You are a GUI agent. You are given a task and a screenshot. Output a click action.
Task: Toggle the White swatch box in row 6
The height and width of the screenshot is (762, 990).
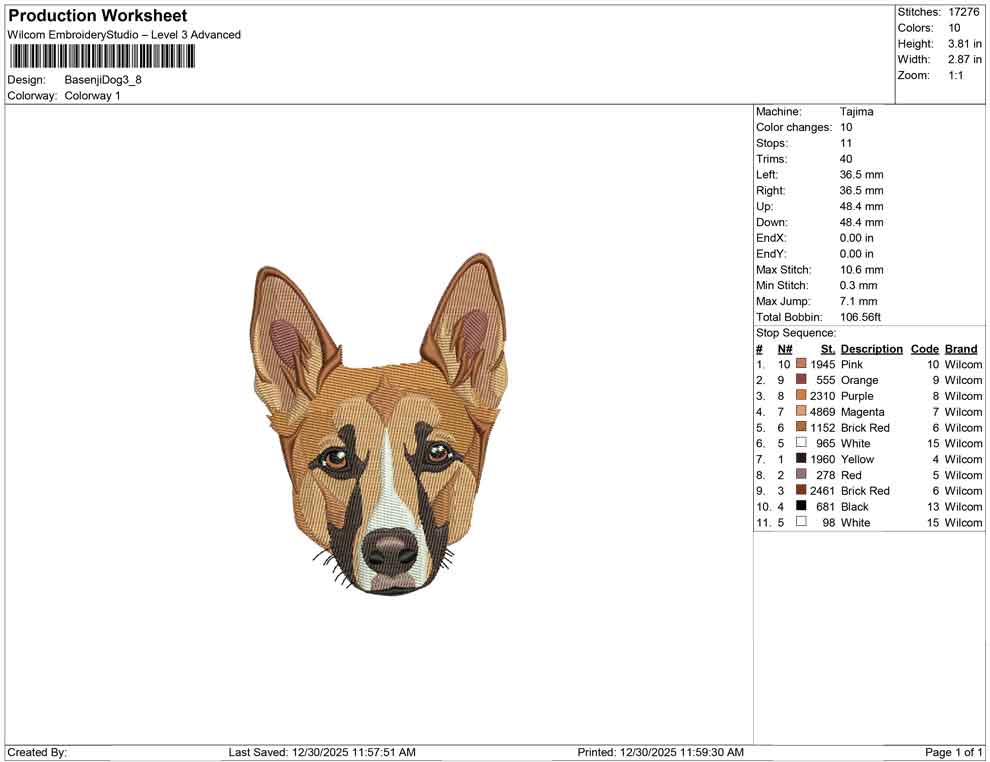click(800, 443)
